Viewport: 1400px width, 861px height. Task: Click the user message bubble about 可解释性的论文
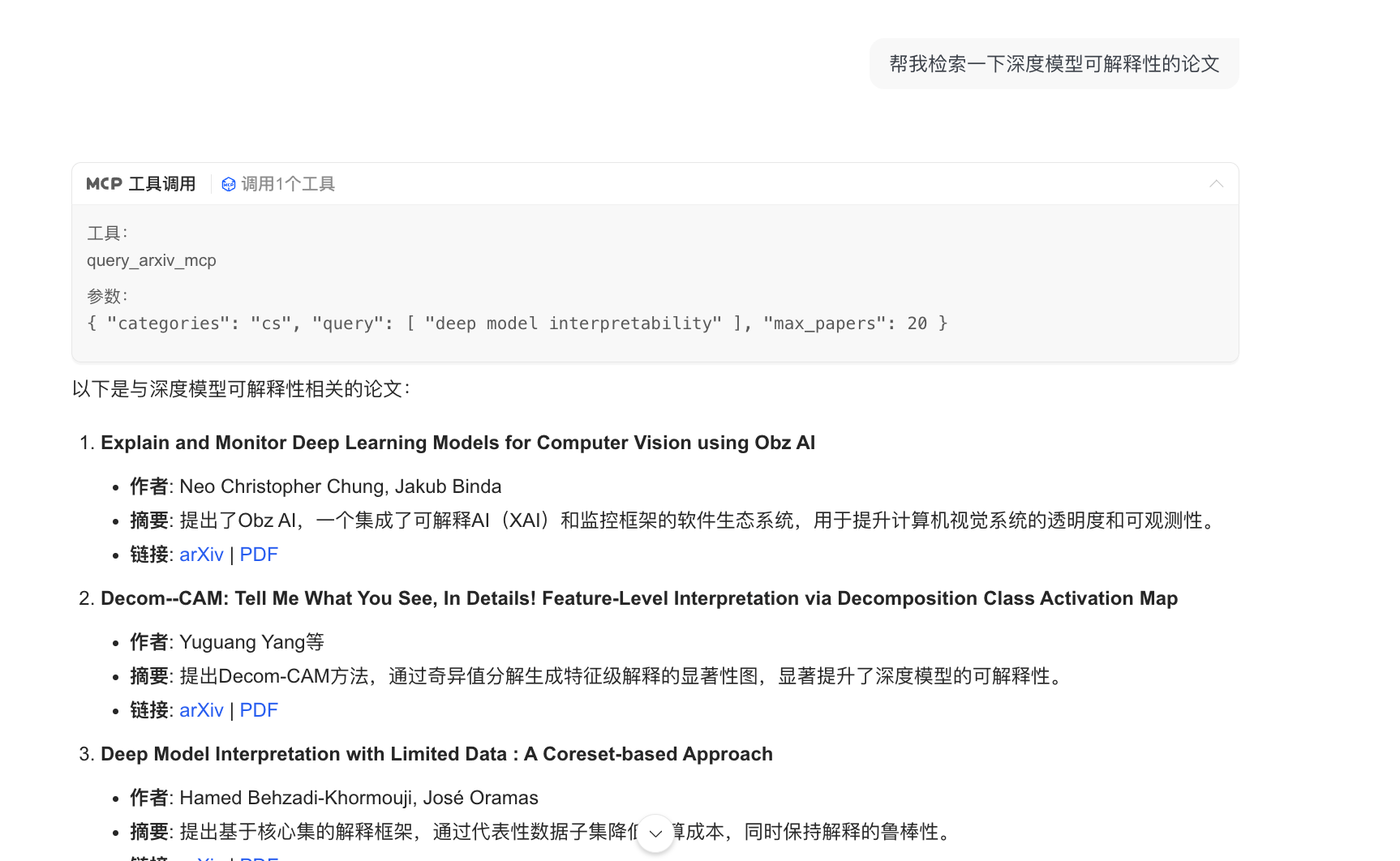(x=1054, y=64)
